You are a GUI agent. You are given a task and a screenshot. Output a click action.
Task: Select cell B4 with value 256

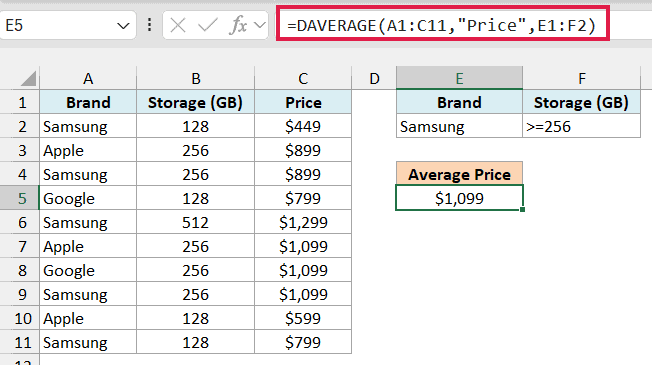point(195,175)
